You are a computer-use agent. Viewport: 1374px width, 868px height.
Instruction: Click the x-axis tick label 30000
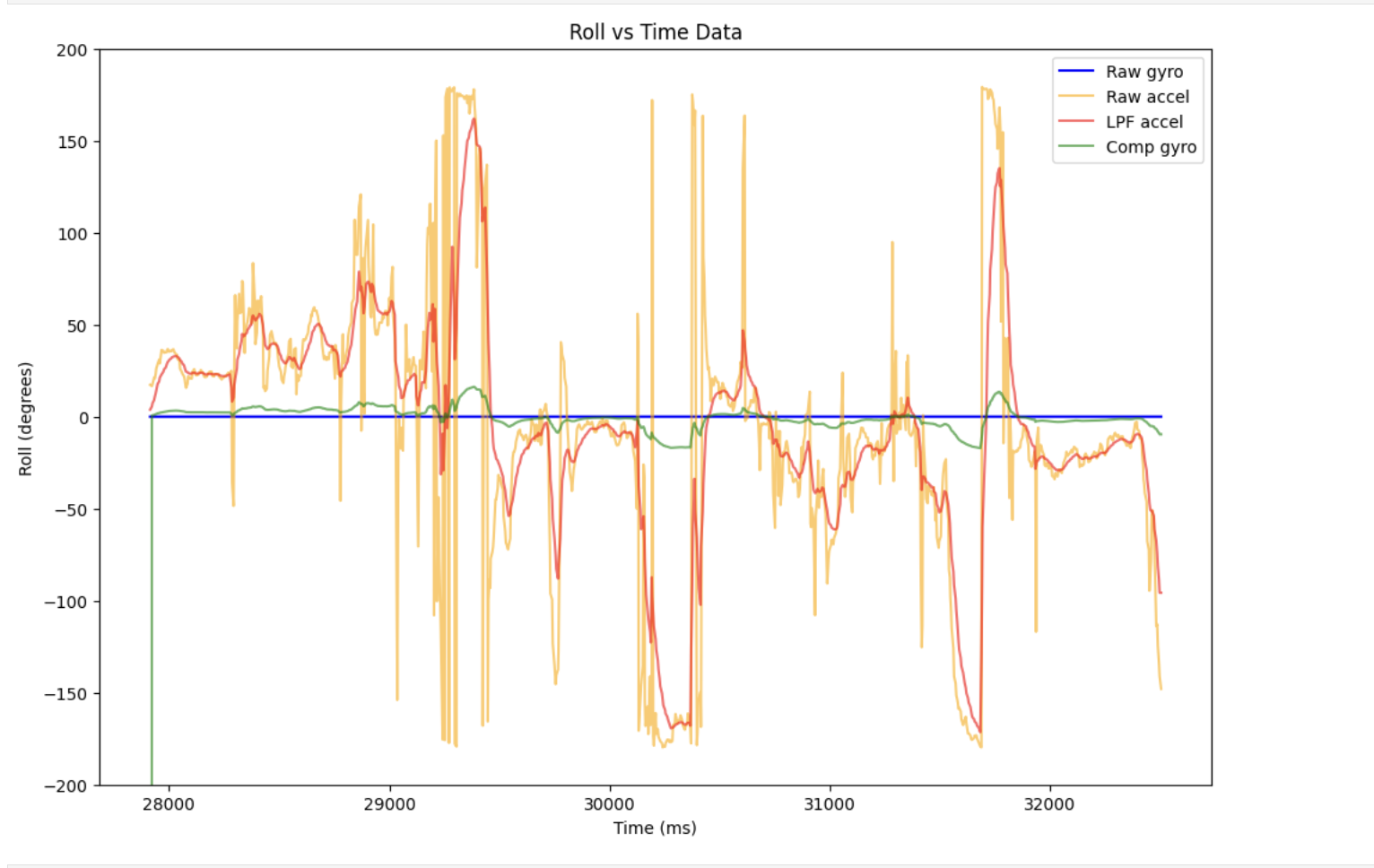[609, 804]
